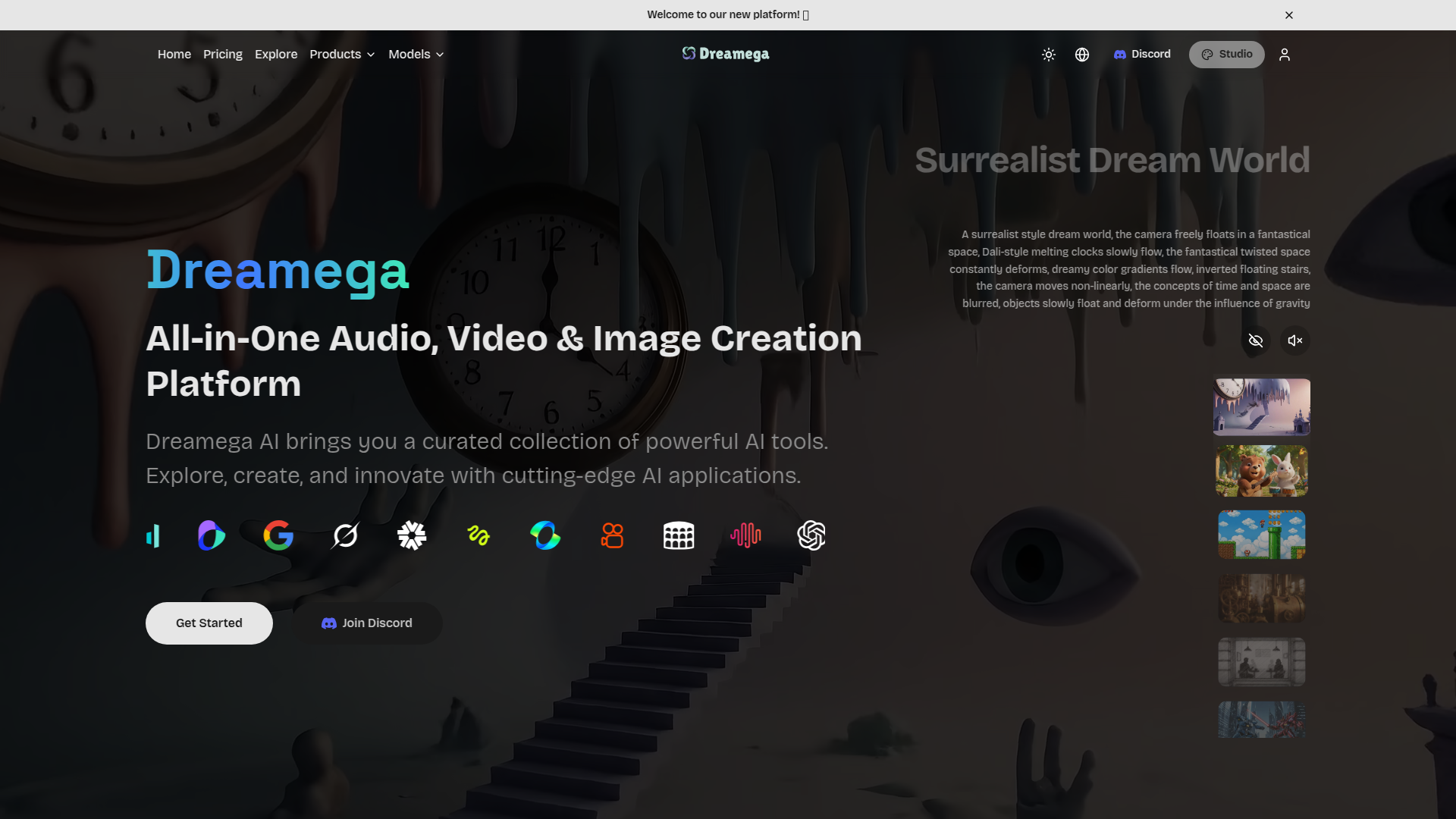Expand the Models dropdown menu
Screen dimensions: 1456x819
pyautogui.click(x=416, y=55)
